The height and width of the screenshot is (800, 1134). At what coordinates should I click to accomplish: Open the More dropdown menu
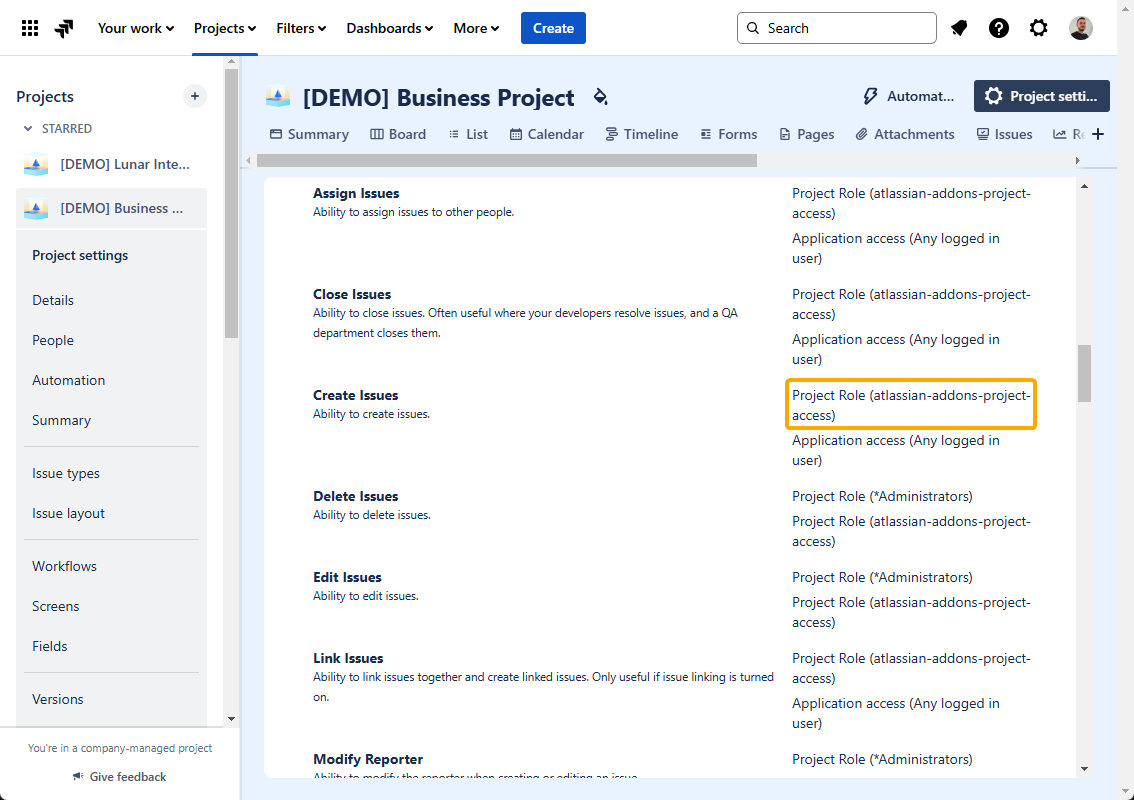point(476,28)
